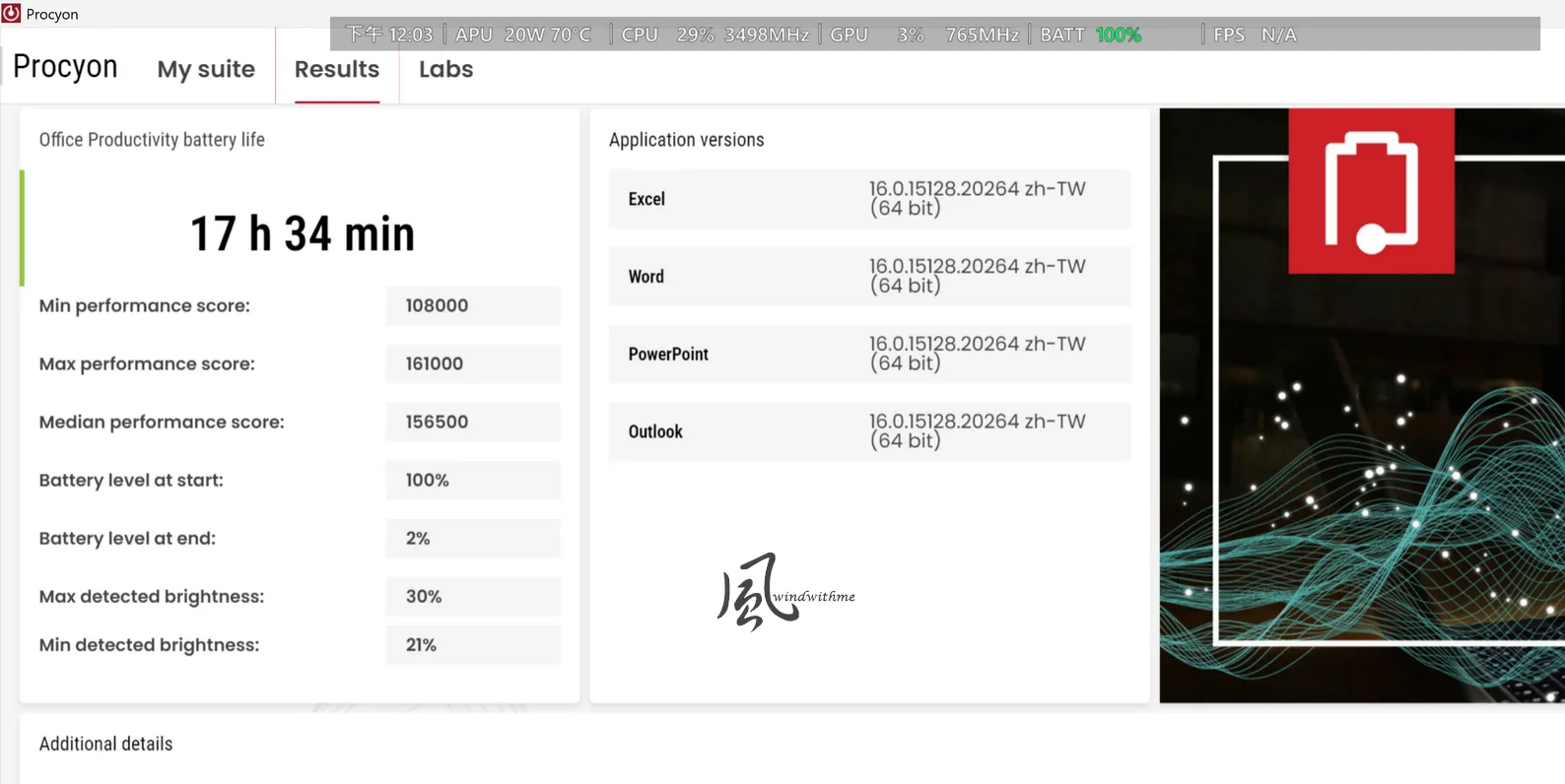Click the Max performance score value 161000

pos(473,363)
